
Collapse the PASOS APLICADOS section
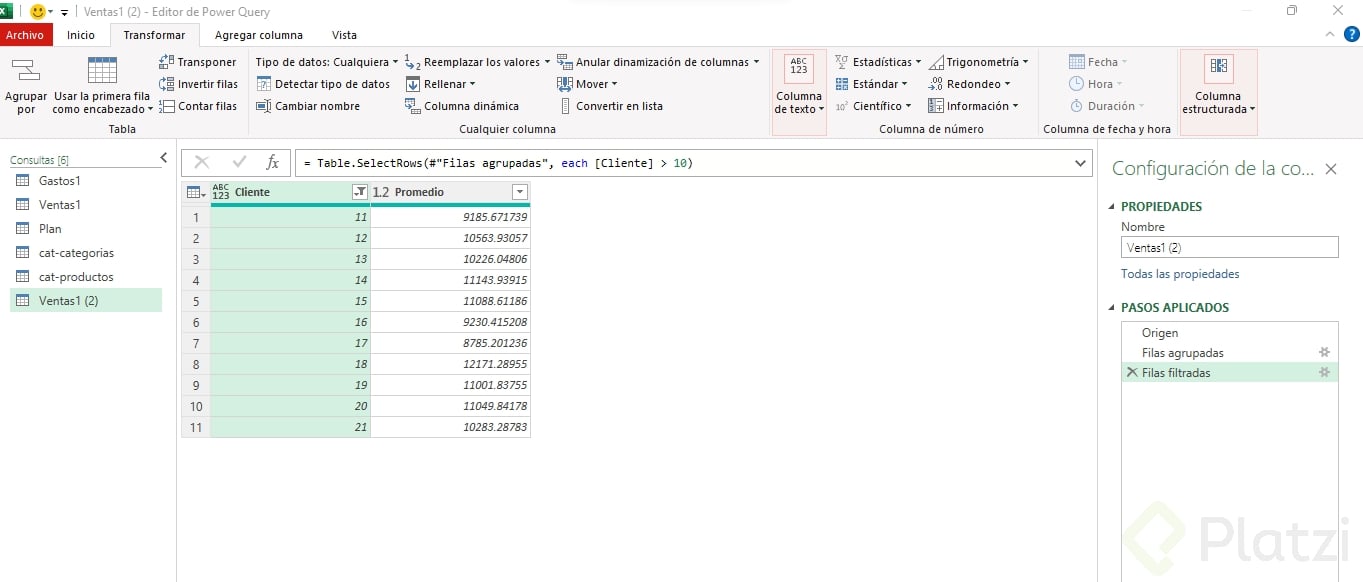tap(1111, 308)
